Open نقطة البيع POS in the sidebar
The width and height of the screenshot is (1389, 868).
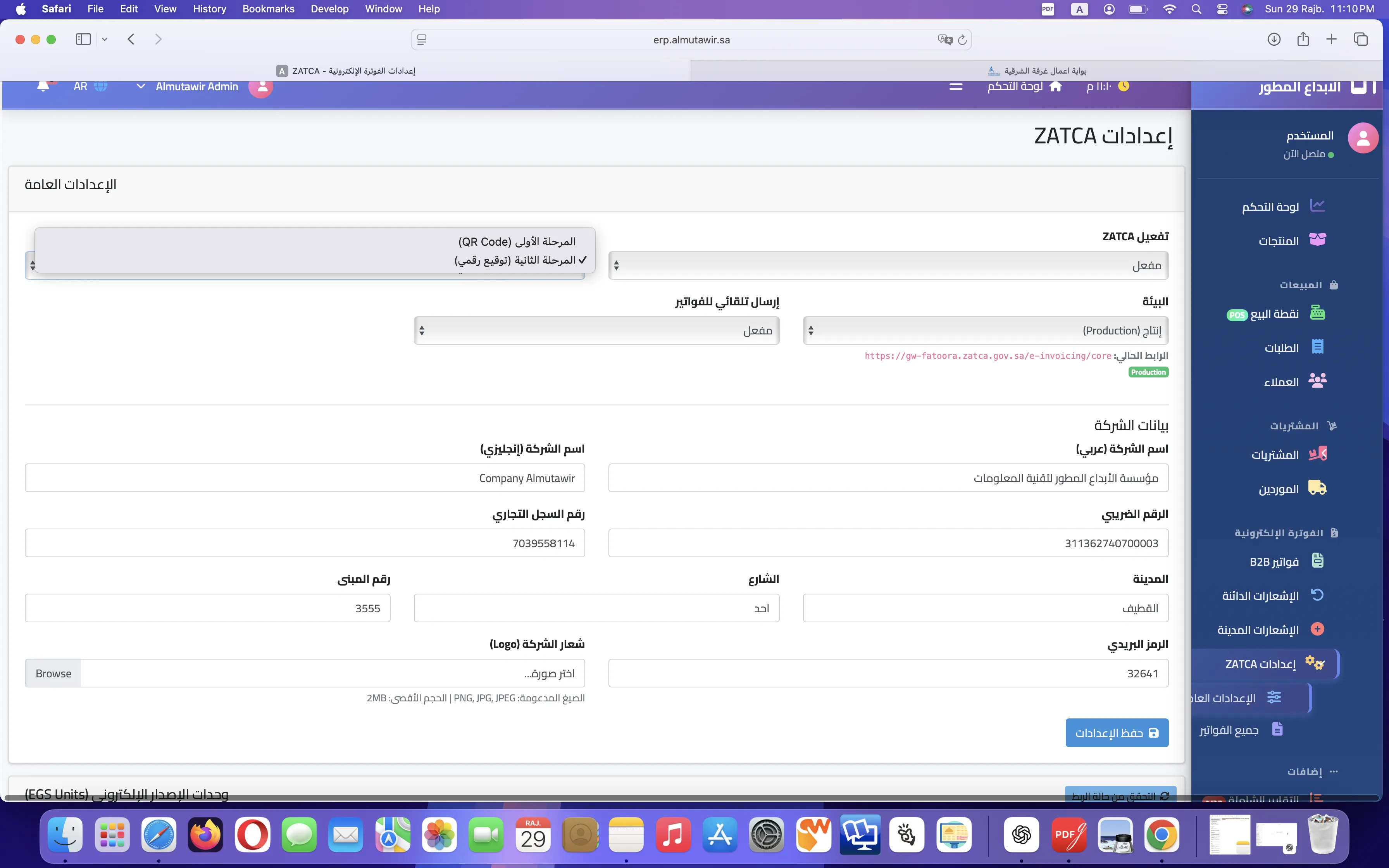pos(1275,313)
